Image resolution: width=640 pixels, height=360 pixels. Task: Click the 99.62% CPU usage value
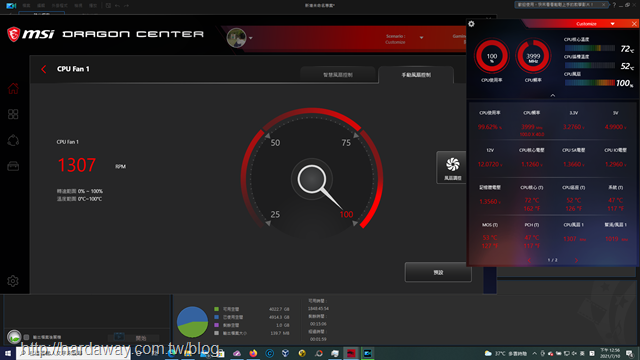tap(489, 127)
